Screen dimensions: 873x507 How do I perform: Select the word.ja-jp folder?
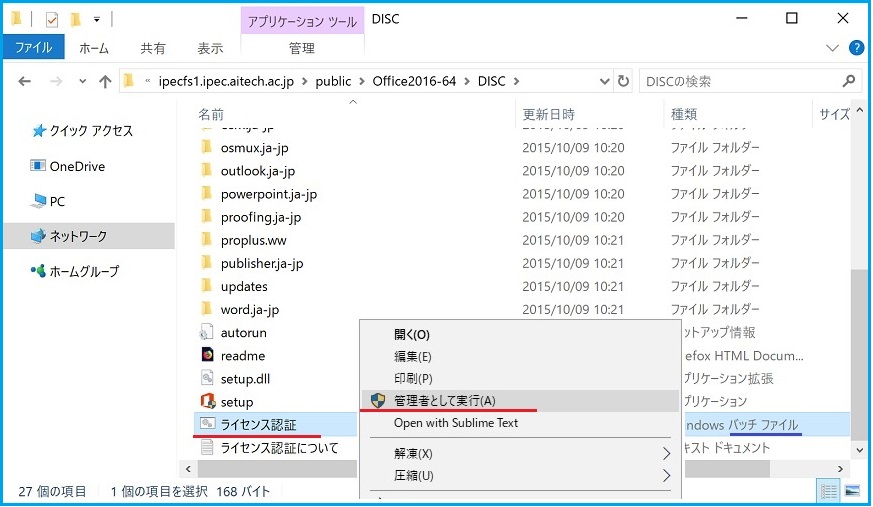click(x=249, y=309)
